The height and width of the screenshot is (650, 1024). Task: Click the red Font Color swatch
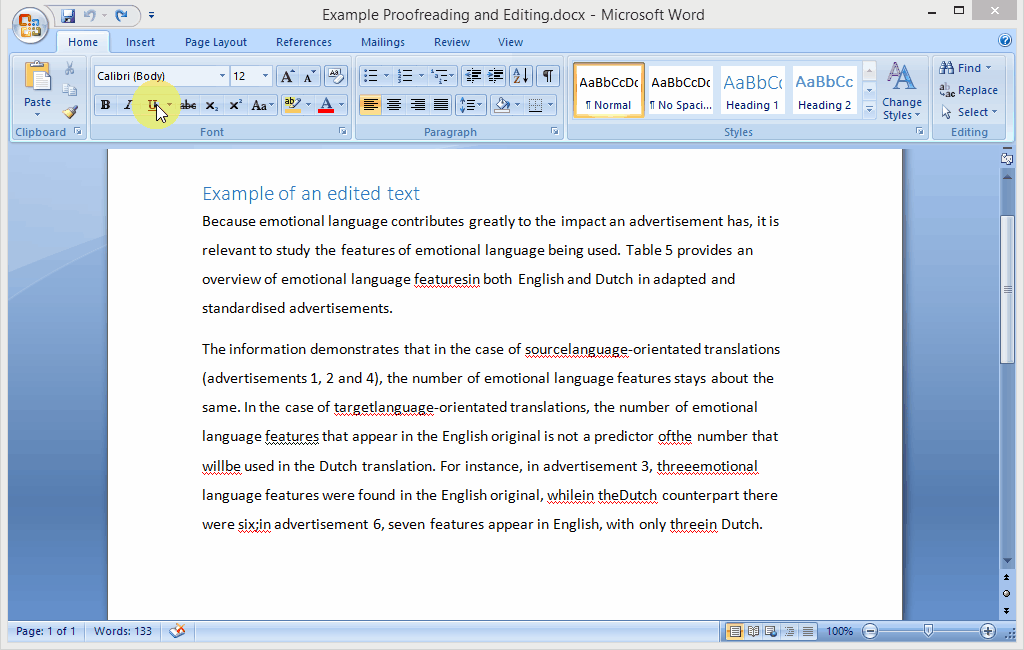point(325,105)
